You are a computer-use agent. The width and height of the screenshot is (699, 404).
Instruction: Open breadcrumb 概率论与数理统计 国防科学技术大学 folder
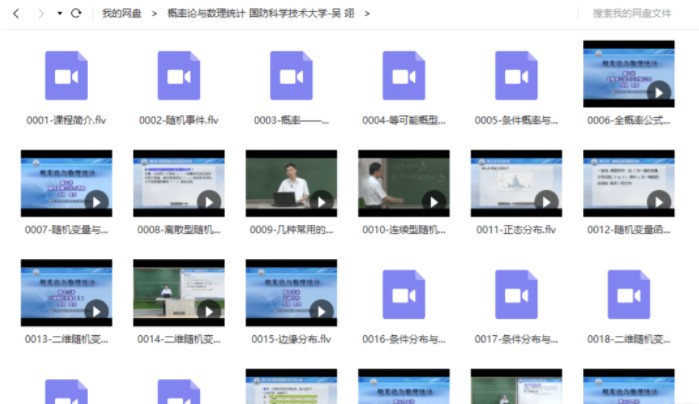(261, 13)
